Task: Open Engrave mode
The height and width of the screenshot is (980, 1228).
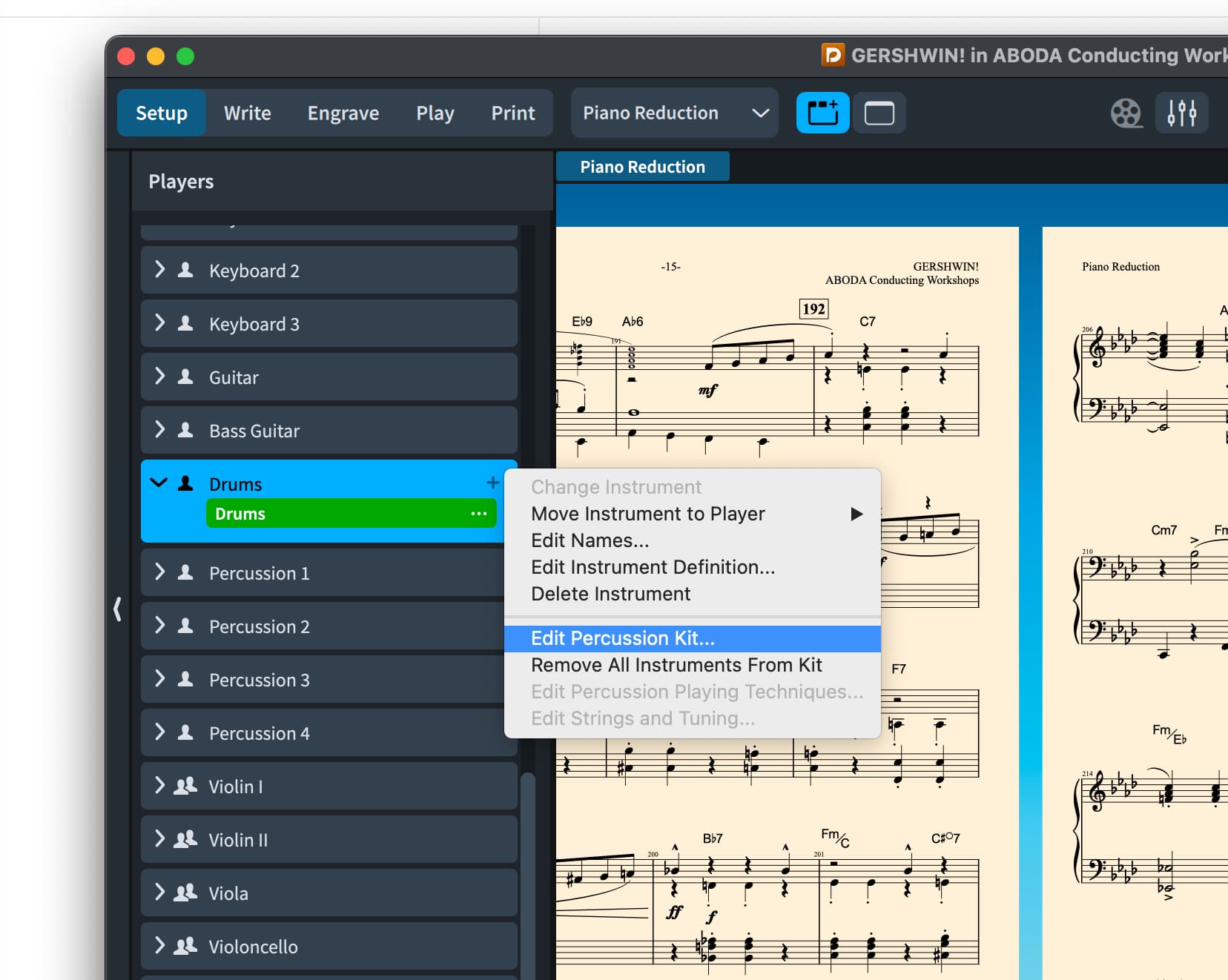Action: click(x=343, y=113)
